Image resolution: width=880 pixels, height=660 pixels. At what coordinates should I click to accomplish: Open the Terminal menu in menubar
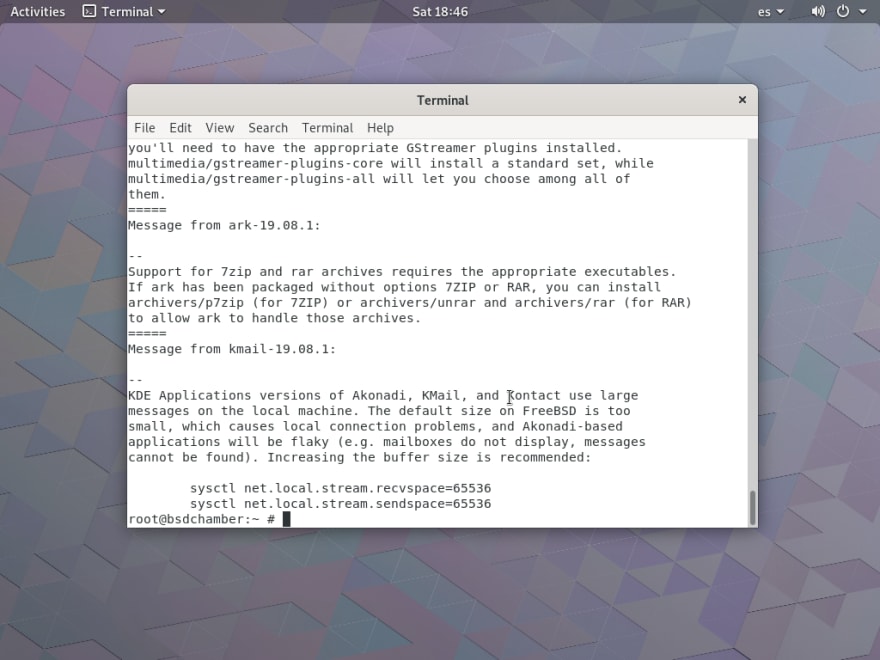tap(327, 128)
